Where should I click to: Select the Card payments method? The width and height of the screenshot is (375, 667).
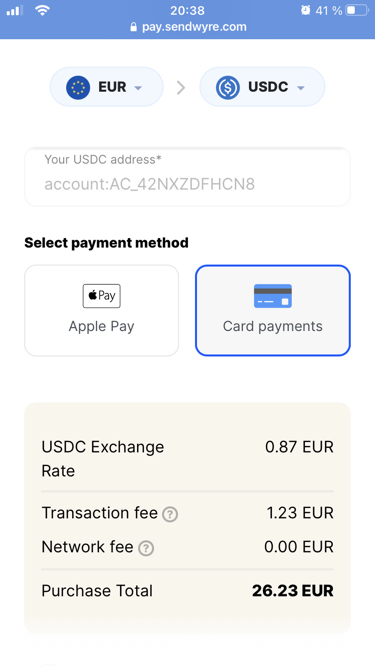tap(273, 311)
